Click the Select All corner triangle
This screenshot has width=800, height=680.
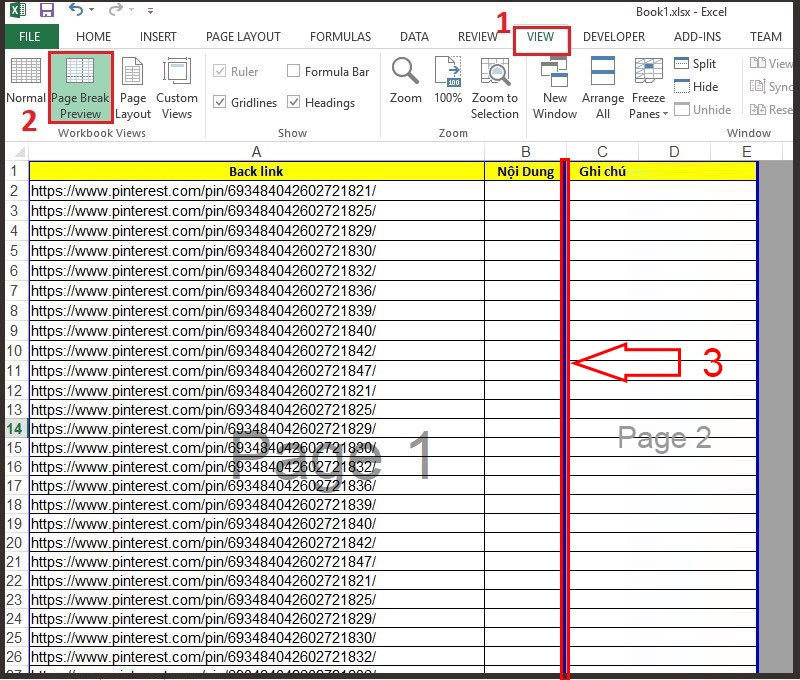[19, 152]
